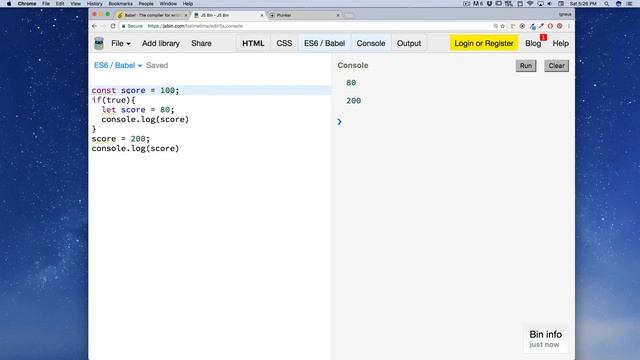Click the code line score = 200;

tap(121, 139)
